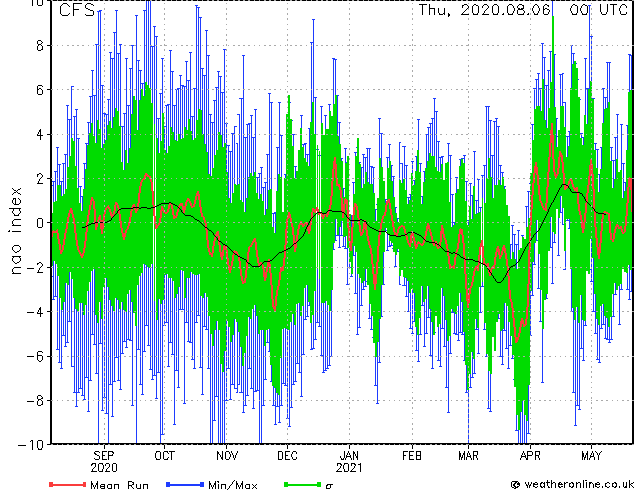Click the CFS model label
The height and width of the screenshot is (490, 634).
(x=77, y=10)
